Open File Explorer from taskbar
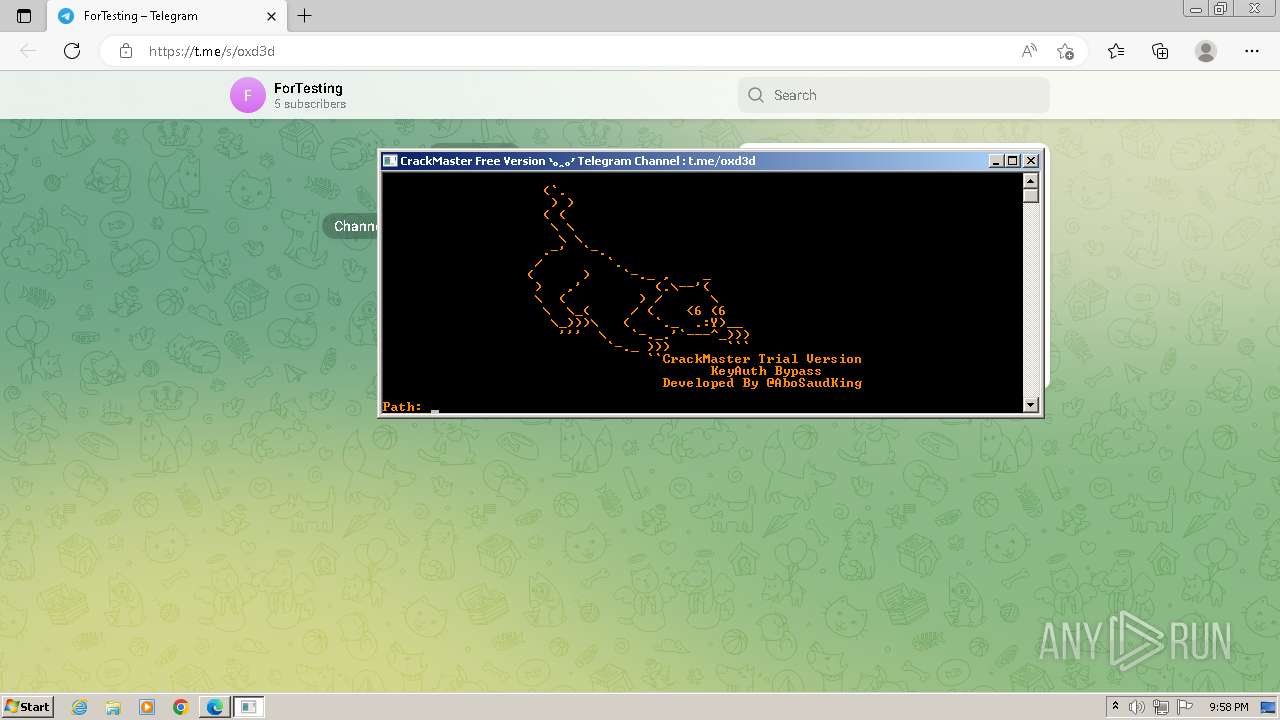 point(113,707)
